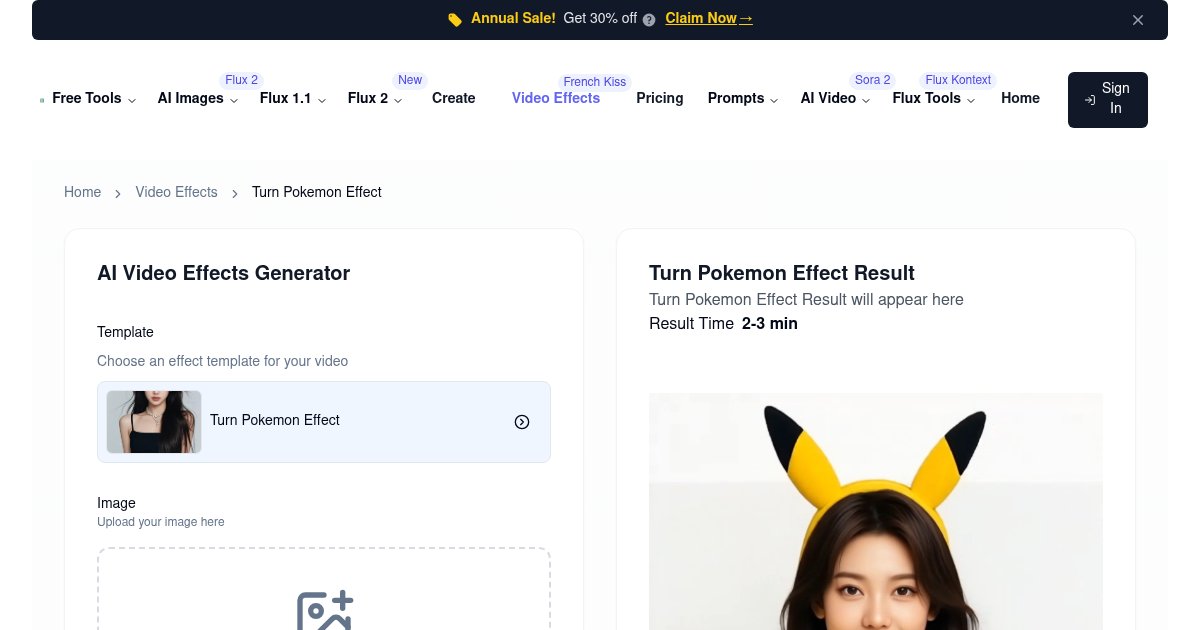Click the Pikachu ears result preview image

click(876, 511)
